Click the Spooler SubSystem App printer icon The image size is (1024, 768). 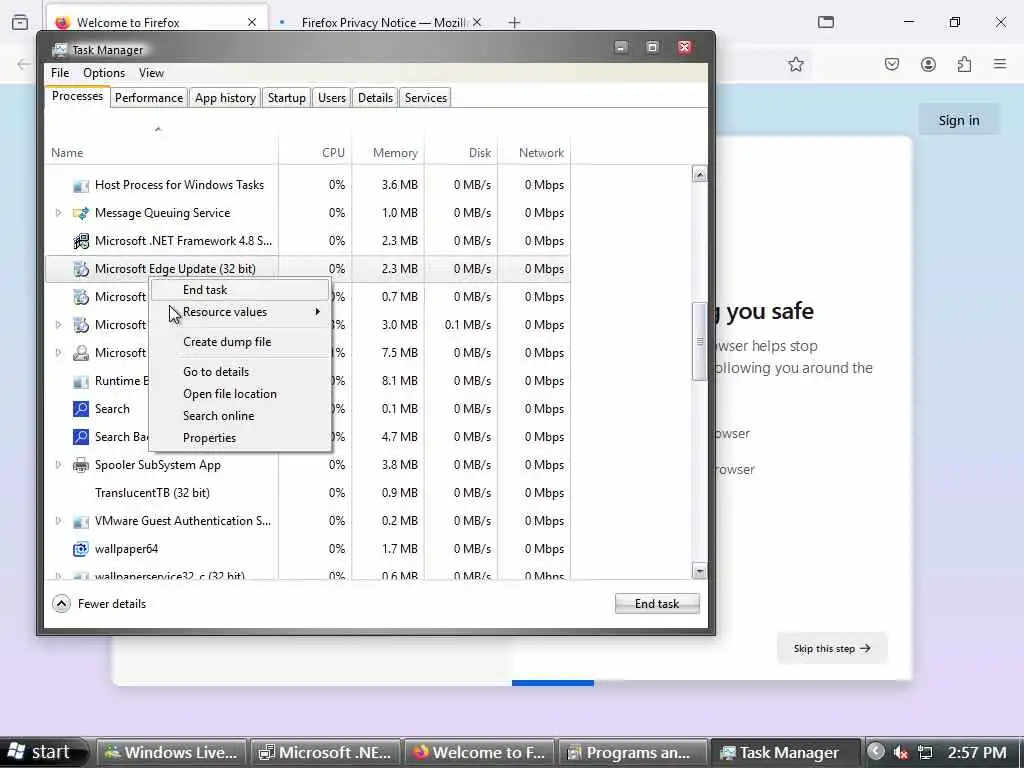coord(80,465)
